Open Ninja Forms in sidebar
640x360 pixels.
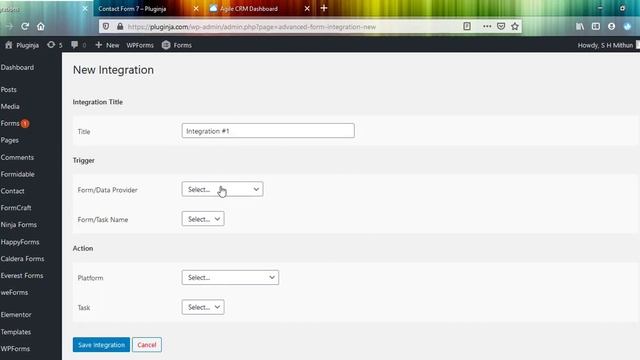(x=18, y=225)
